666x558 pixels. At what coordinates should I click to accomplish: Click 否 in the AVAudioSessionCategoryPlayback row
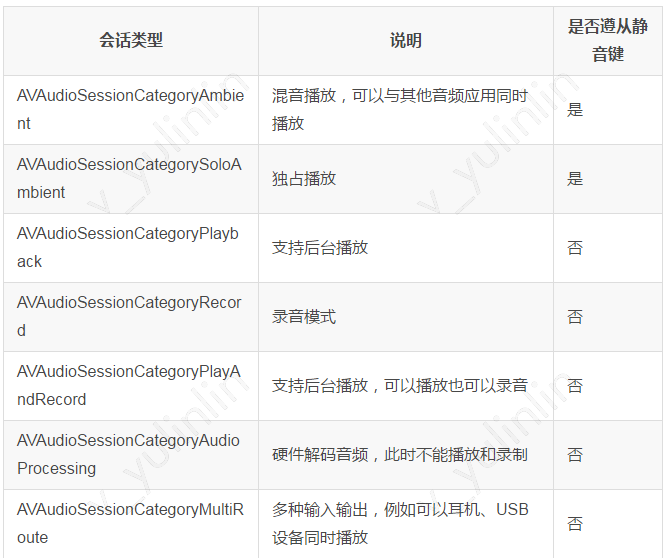tap(575, 248)
